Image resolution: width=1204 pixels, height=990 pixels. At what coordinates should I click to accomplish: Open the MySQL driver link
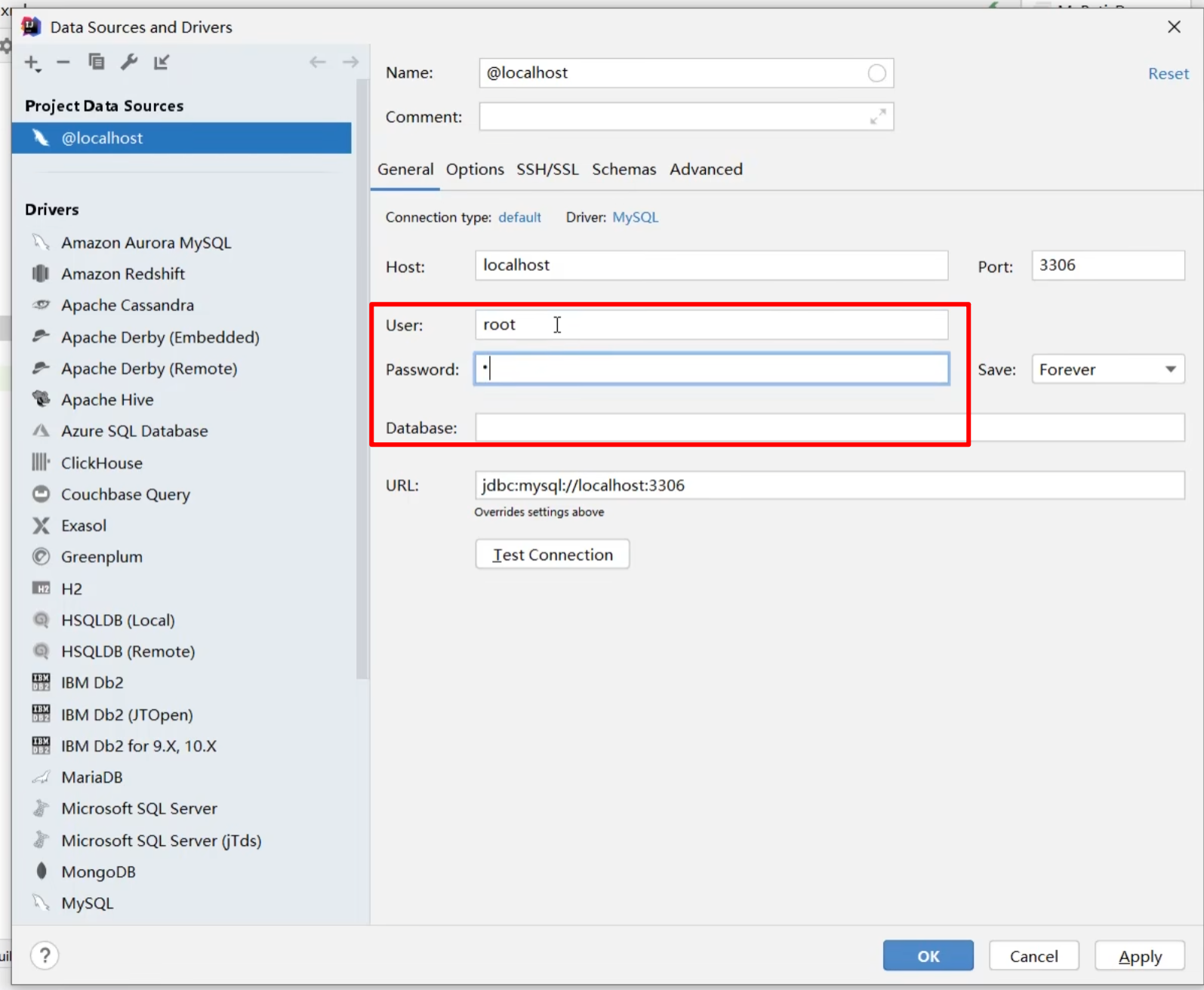coord(635,217)
